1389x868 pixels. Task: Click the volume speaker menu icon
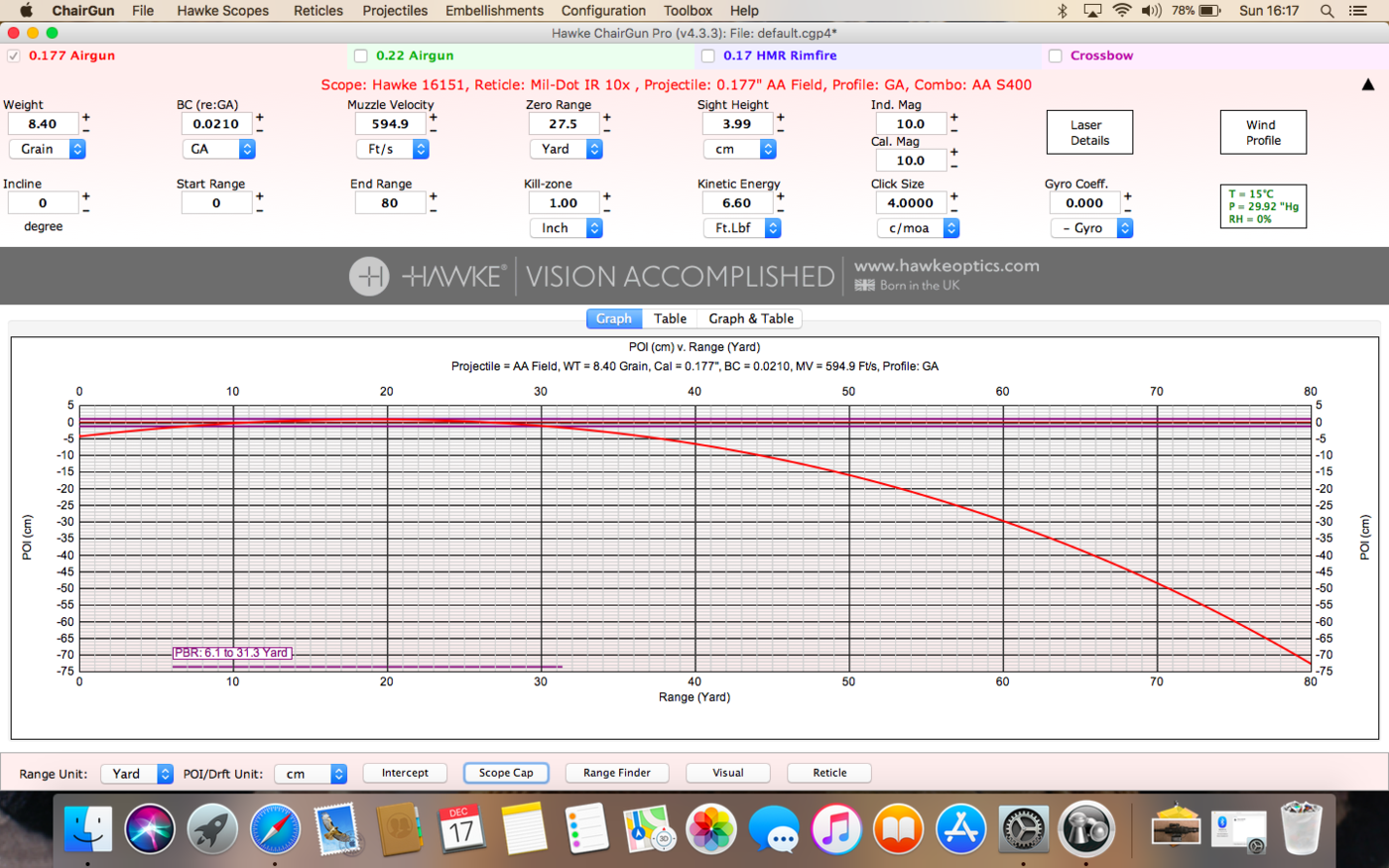[1151, 11]
